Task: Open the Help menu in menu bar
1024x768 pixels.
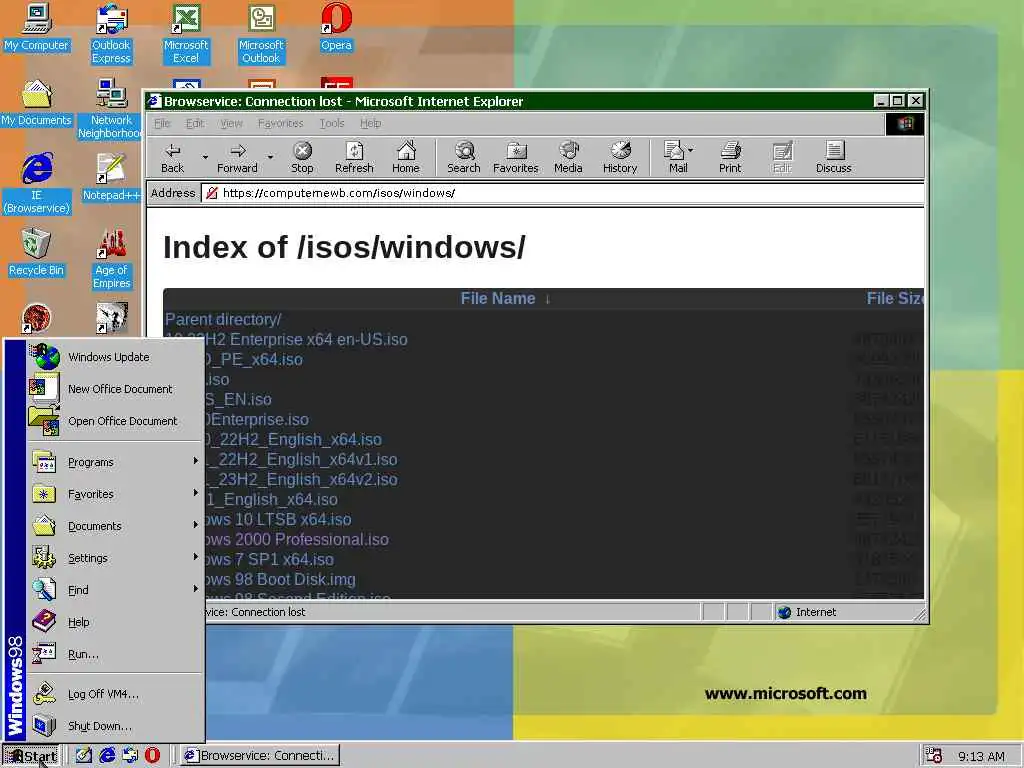Action: [x=370, y=123]
